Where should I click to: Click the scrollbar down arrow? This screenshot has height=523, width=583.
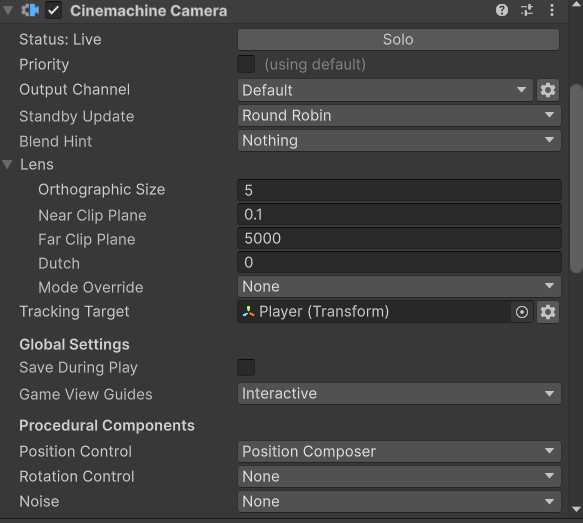(576, 509)
